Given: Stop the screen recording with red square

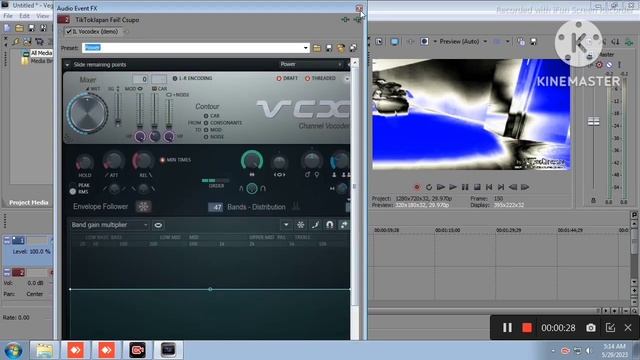Looking at the screenshot, I should pos(527,328).
